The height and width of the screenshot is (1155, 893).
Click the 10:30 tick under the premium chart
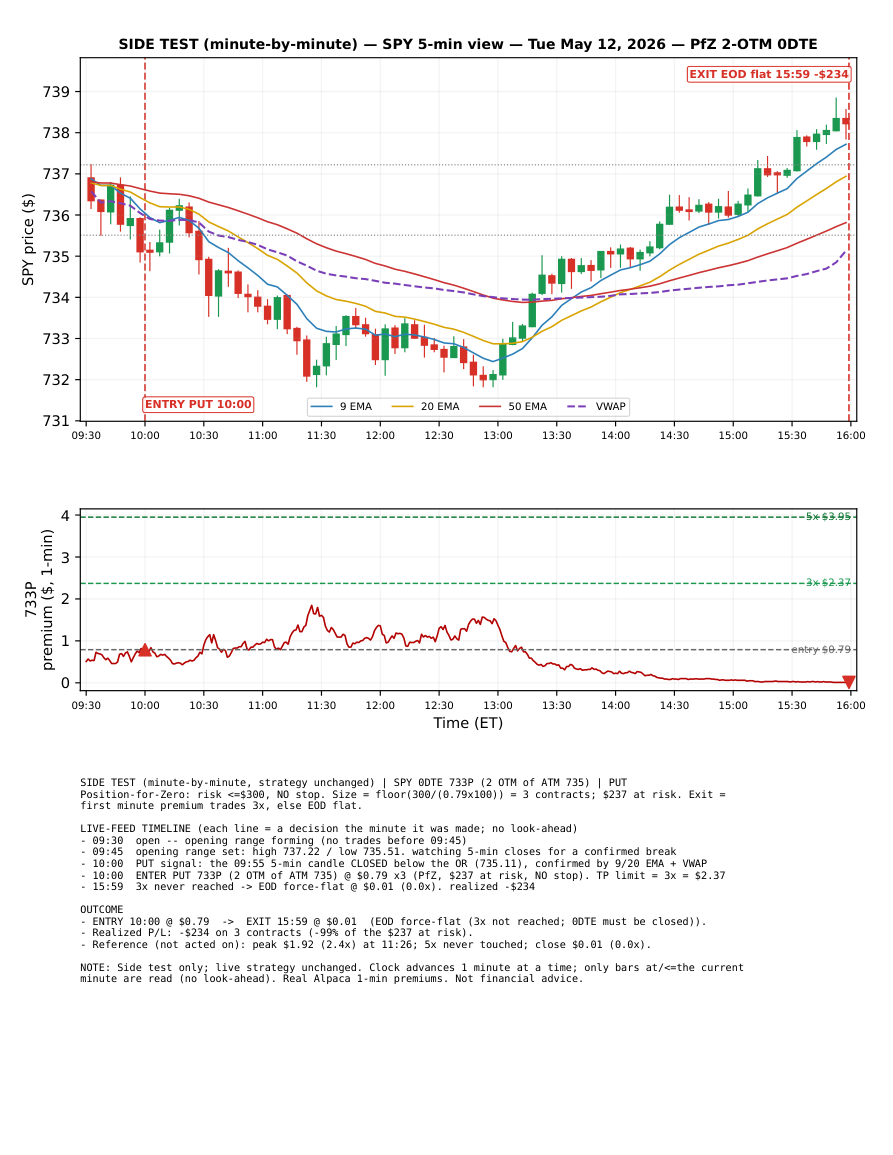pyautogui.click(x=204, y=705)
